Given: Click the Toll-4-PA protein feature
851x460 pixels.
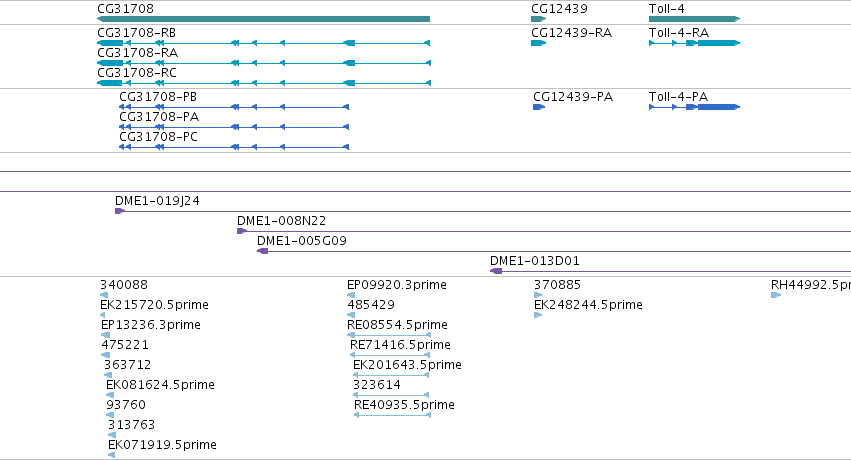Looking at the screenshot, I should tap(694, 107).
